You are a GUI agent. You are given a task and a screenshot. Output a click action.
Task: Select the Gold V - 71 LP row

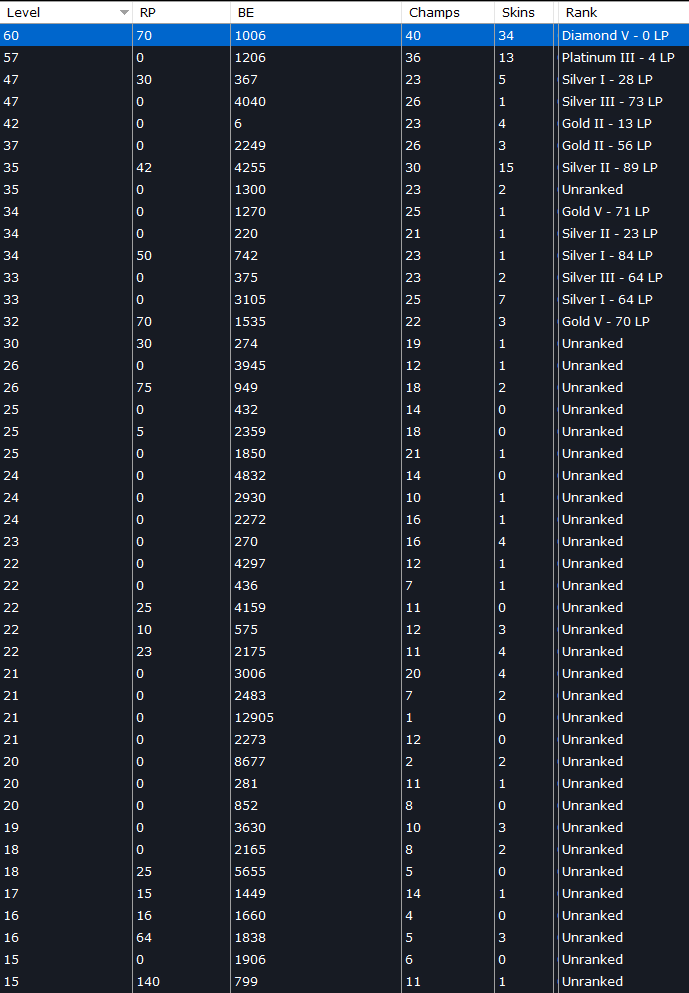click(x=344, y=212)
